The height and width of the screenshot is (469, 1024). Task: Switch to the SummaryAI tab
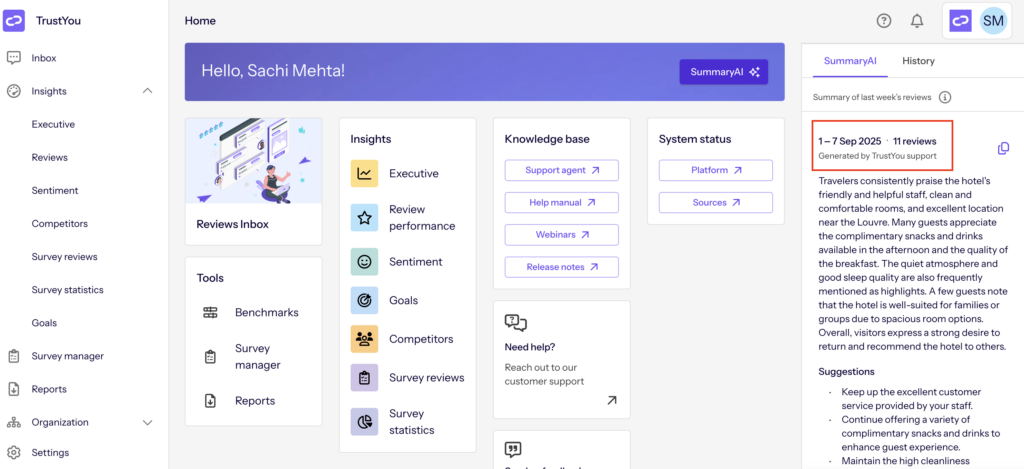[x=850, y=61]
